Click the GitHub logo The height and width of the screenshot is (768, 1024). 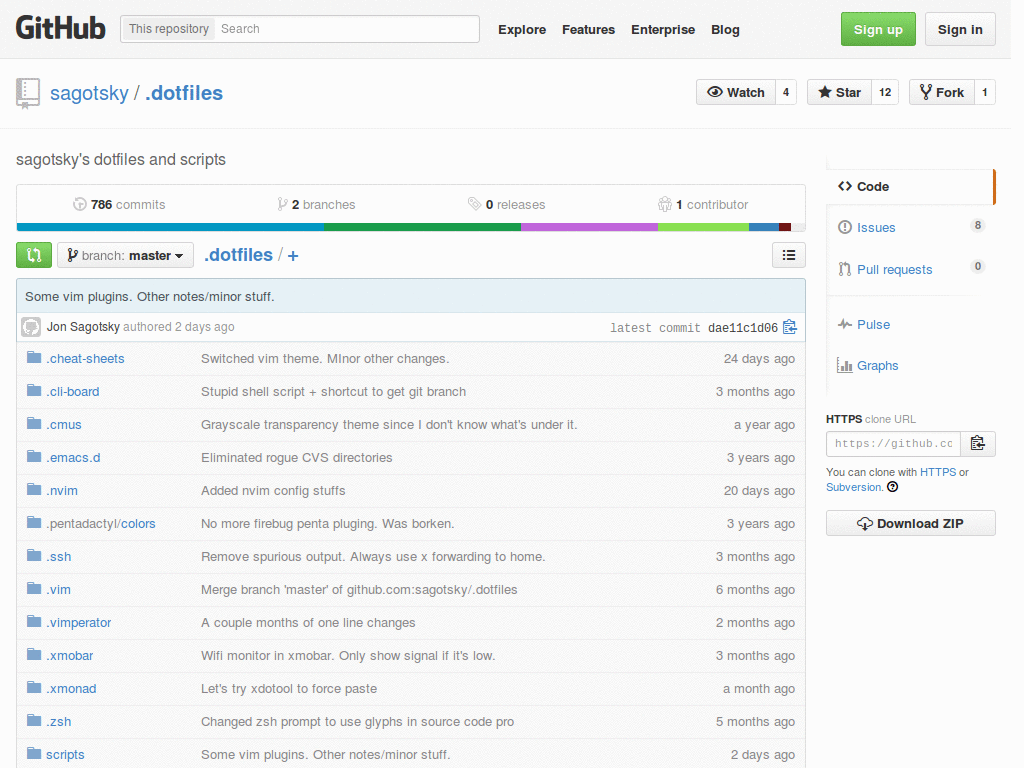coord(61,28)
